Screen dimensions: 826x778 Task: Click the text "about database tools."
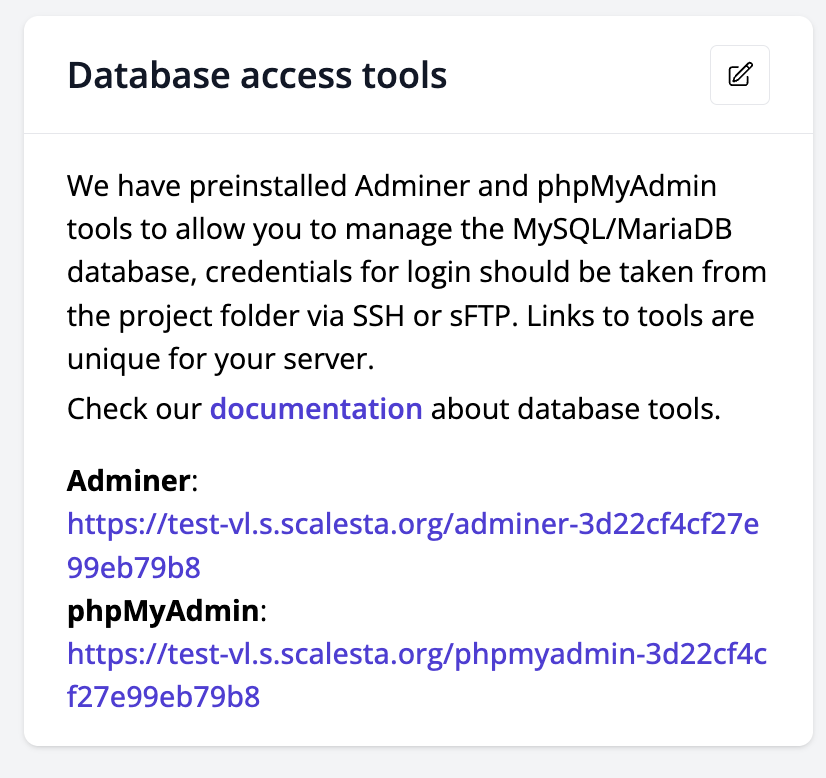pyautogui.click(x=576, y=409)
